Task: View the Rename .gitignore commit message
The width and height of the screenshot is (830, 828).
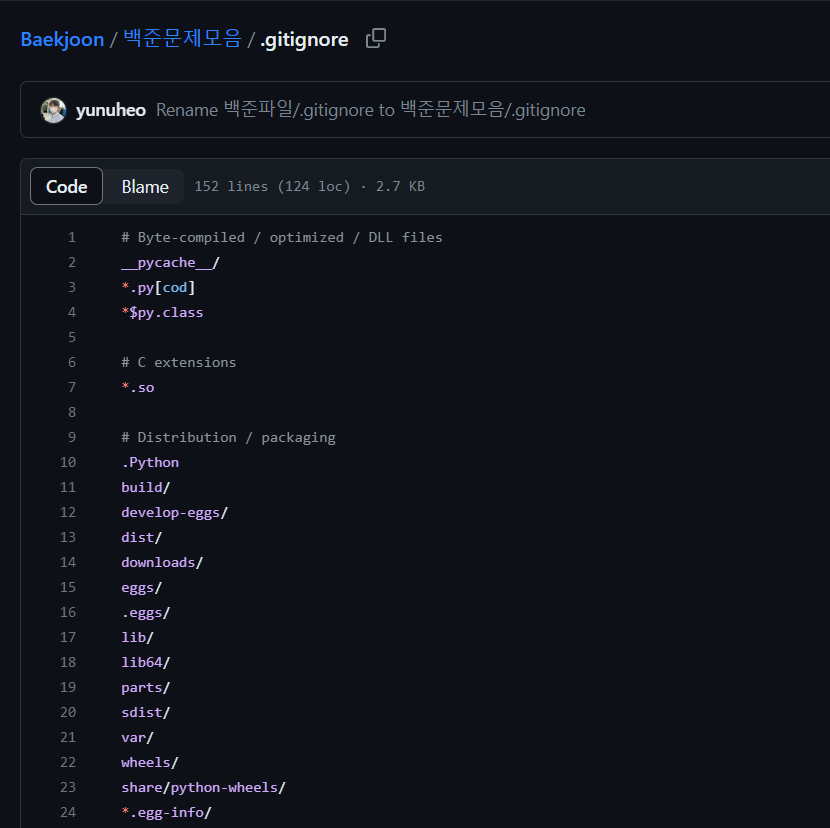Action: coord(371,110)
